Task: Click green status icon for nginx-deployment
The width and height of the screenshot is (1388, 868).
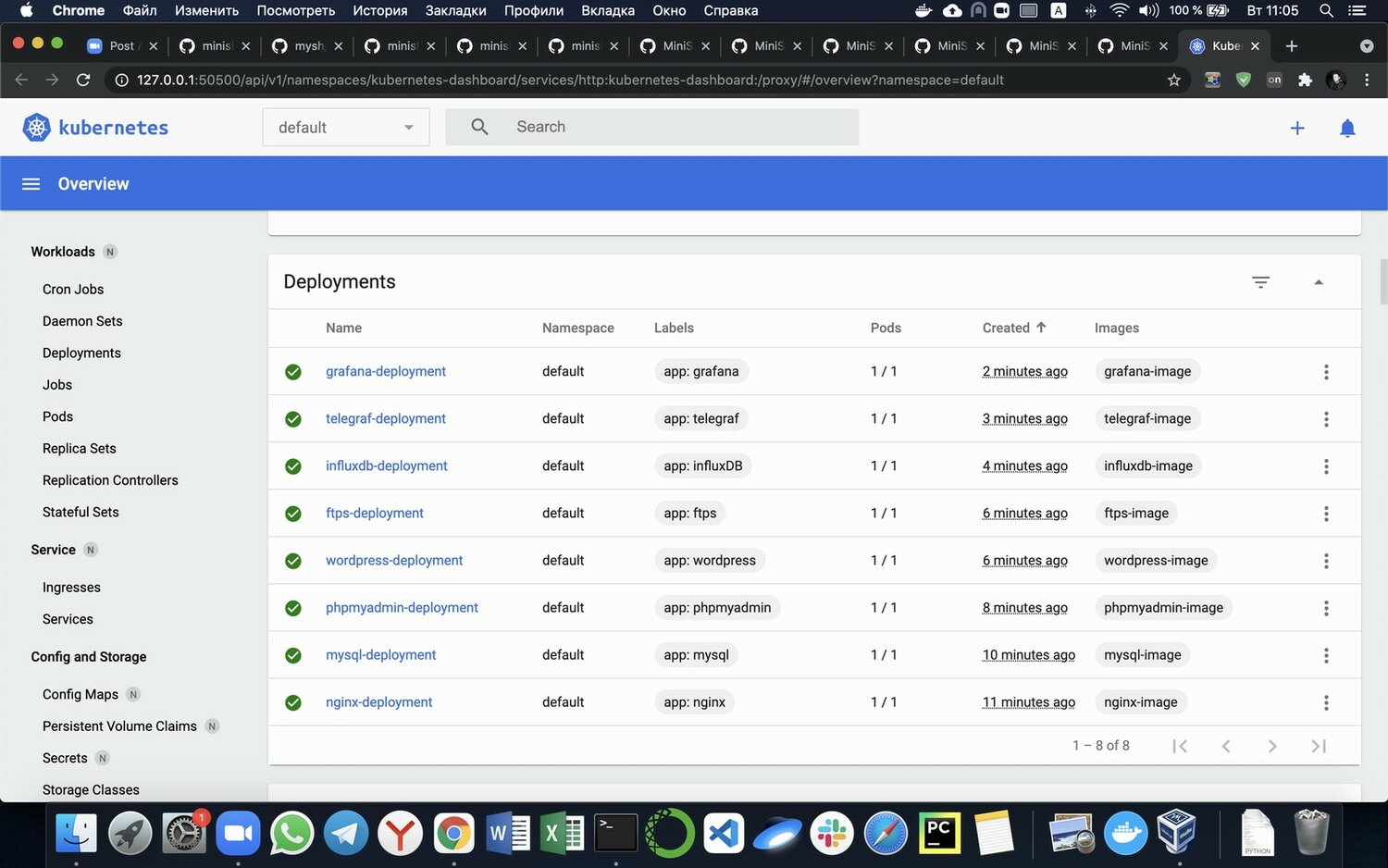Action: tap(293, 702)
